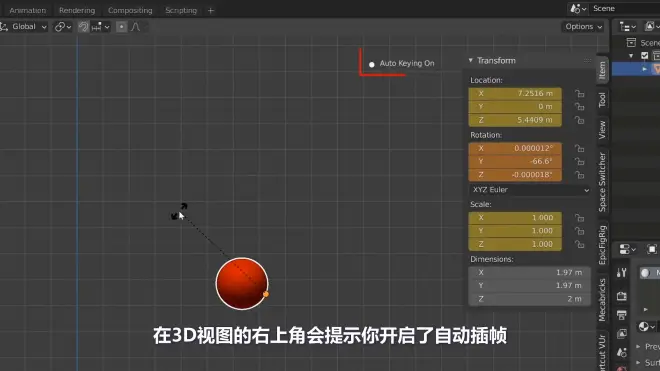Image resolution: width=660 pixels, height=371 pixels.
Task: Edit the Location Z value
Action: (x=515, y=120)
